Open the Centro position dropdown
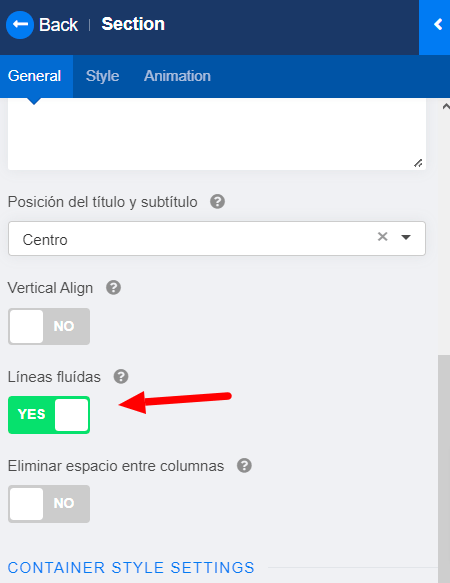 (x=217, y=239)
